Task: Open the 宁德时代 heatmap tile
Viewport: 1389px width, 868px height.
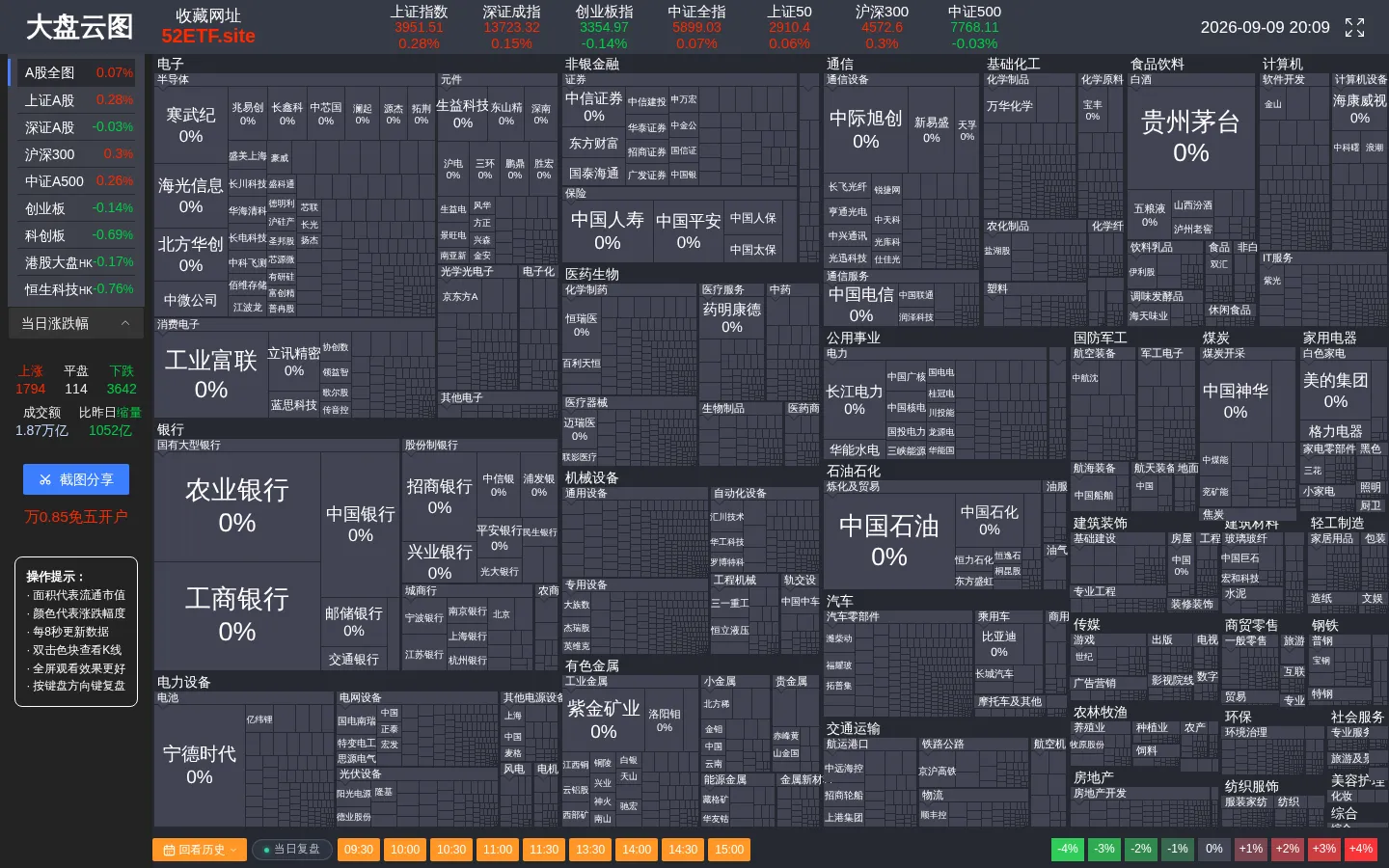Action: [199, 764]
